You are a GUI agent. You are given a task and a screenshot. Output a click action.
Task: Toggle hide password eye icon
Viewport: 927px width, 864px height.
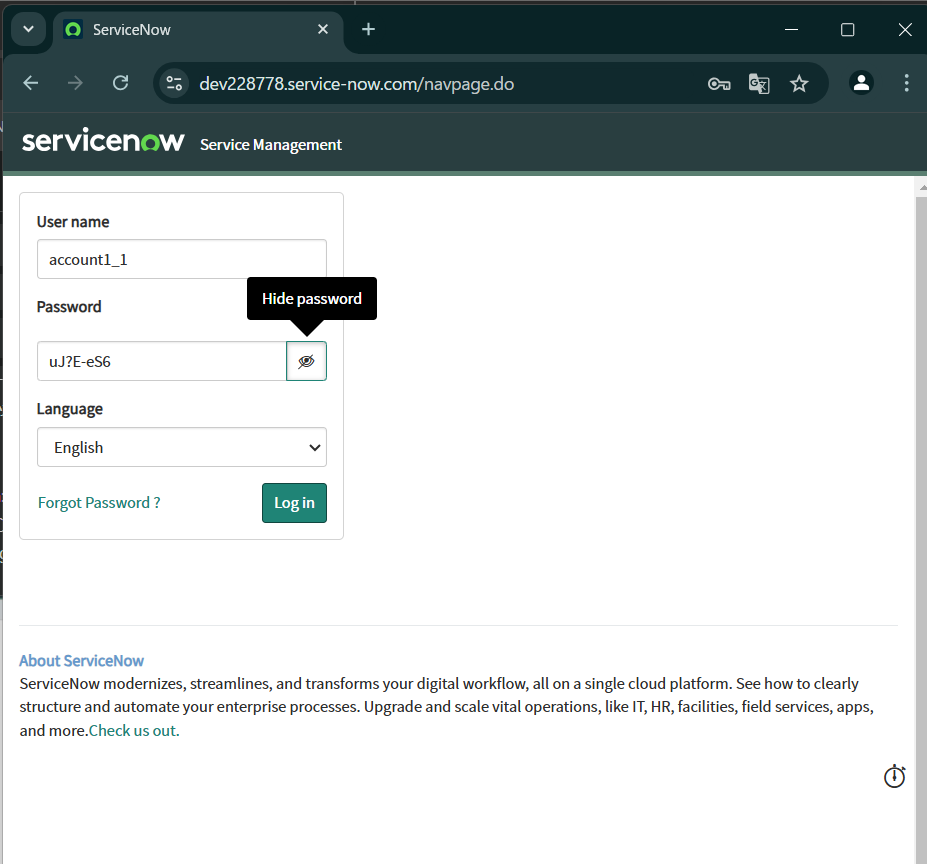(x=306, y=361)
